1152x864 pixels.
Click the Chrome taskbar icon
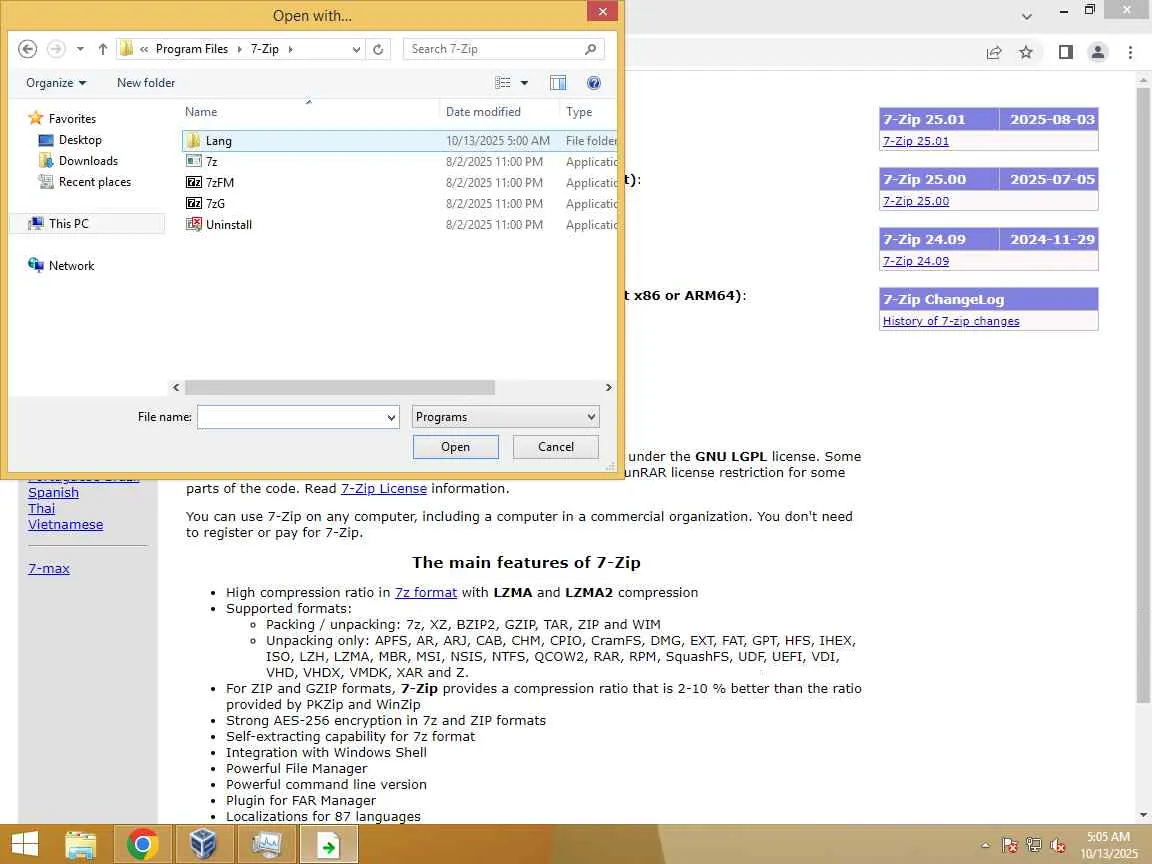[x=143, y=844]
